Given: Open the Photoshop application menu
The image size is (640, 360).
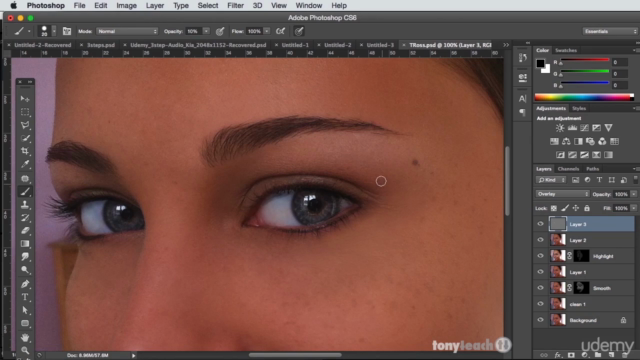Looking at the screenshot, I should tap(46, 5).
